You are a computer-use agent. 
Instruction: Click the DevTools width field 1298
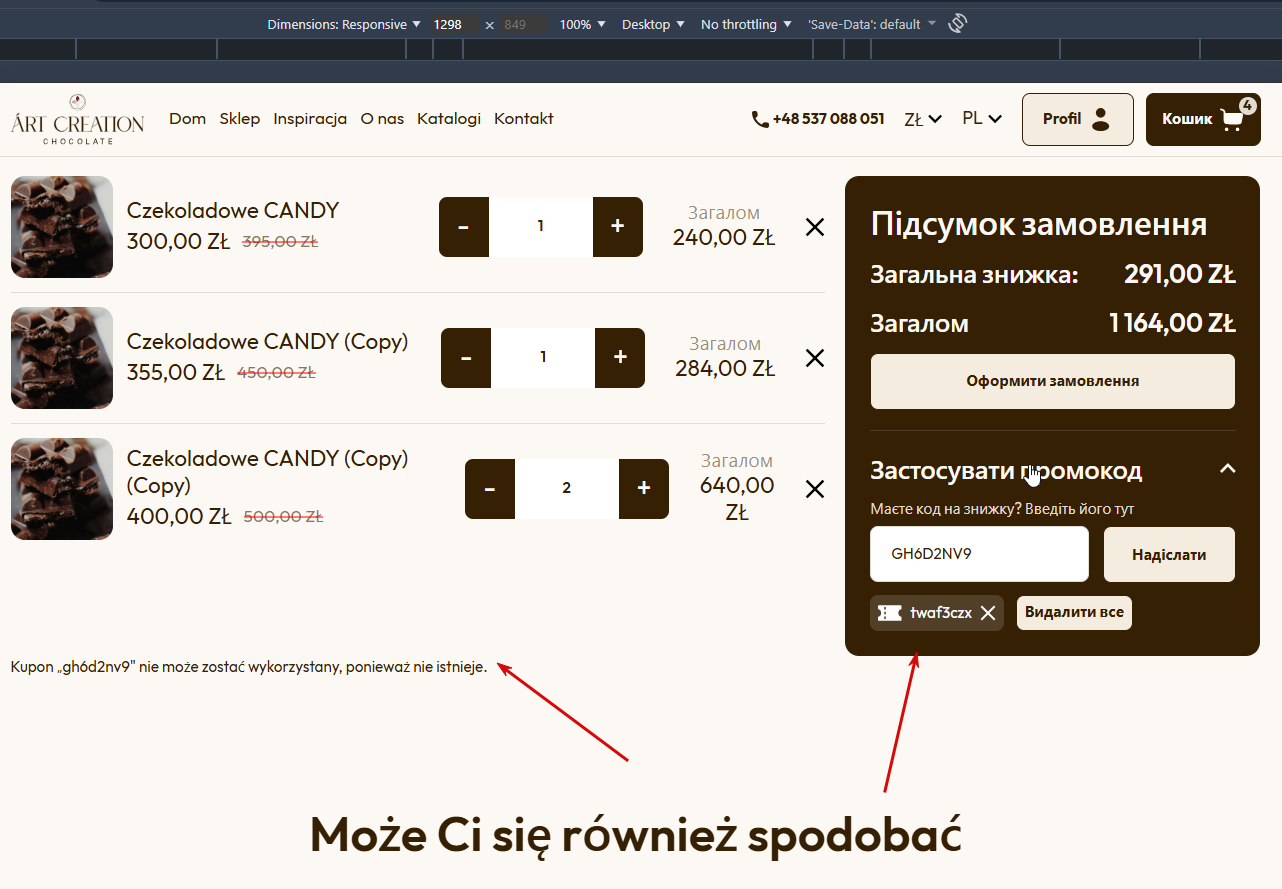tap(454, 24)
